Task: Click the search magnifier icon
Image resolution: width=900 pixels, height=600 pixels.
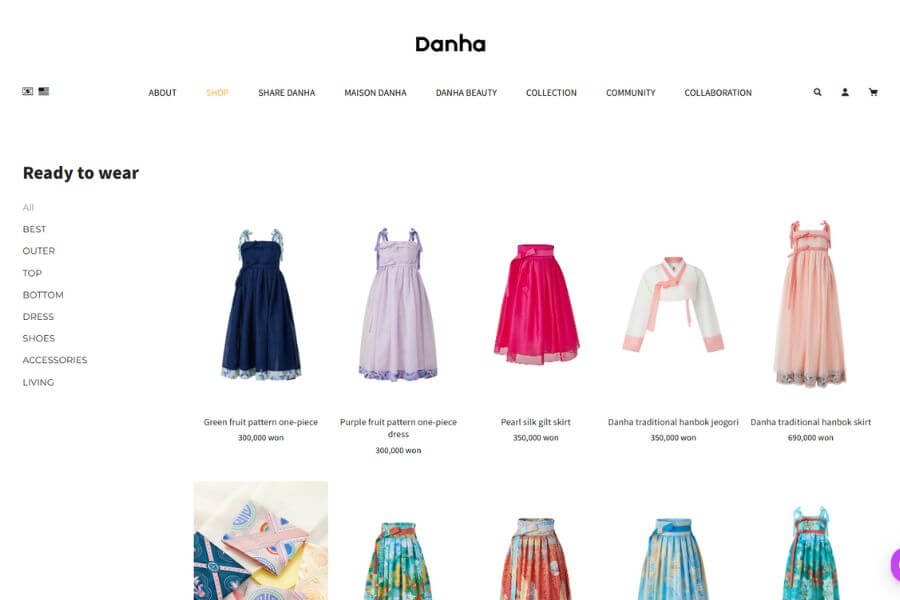Action: pyautogui.click(x=817, y=92)
